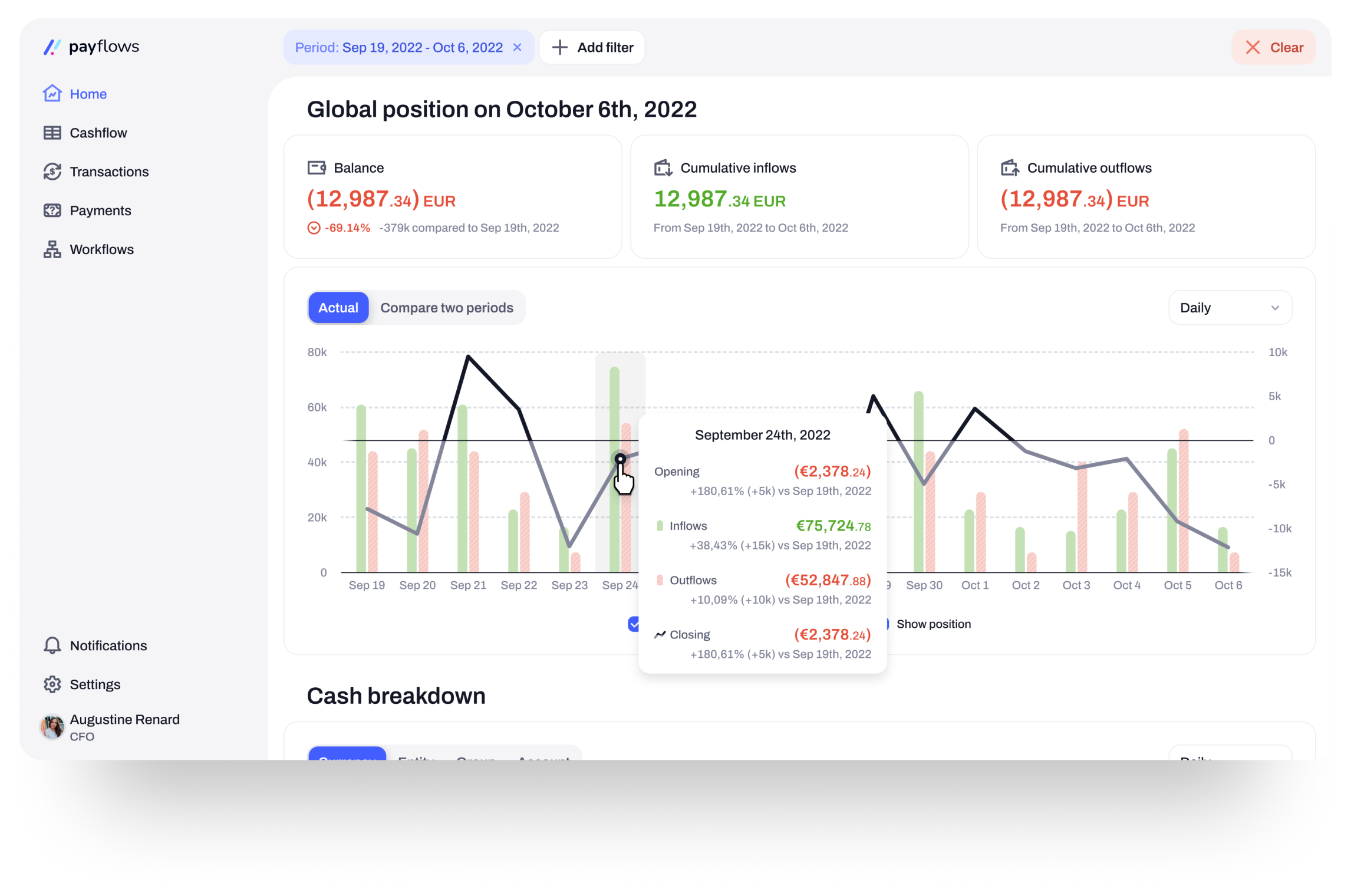Select the Compare two periods tab

click(446, 308)
